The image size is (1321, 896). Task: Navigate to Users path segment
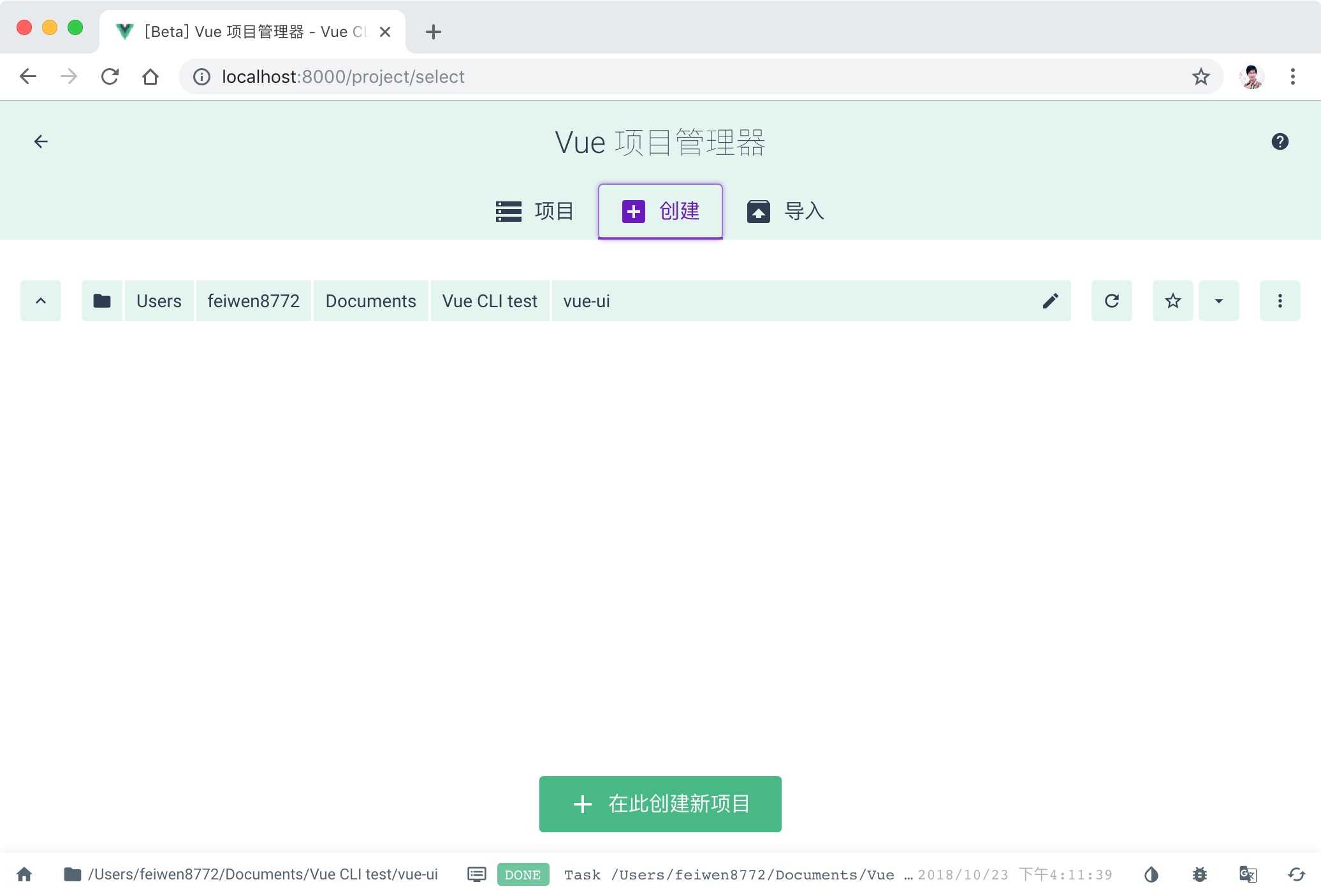pos(159,301)
